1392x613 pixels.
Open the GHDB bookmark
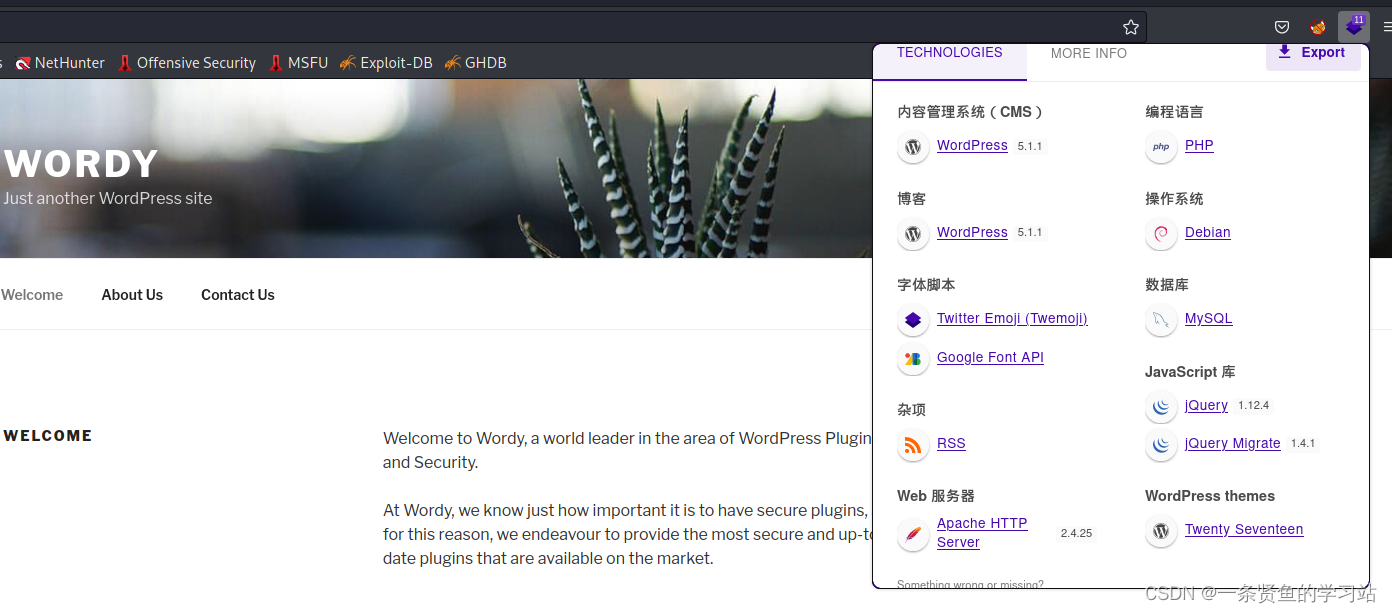(x=476, y=62)
